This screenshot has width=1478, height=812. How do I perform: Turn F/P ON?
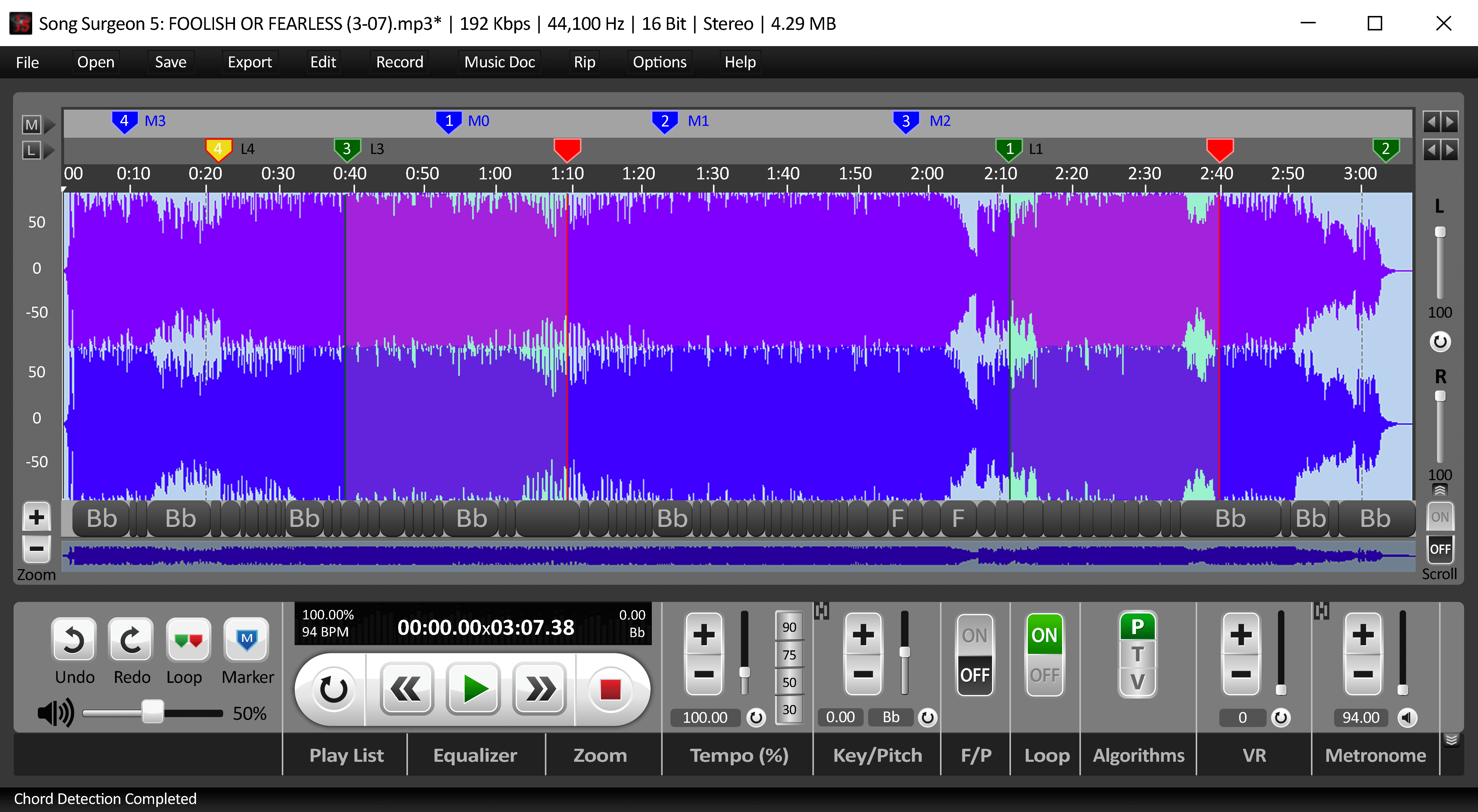974,635
